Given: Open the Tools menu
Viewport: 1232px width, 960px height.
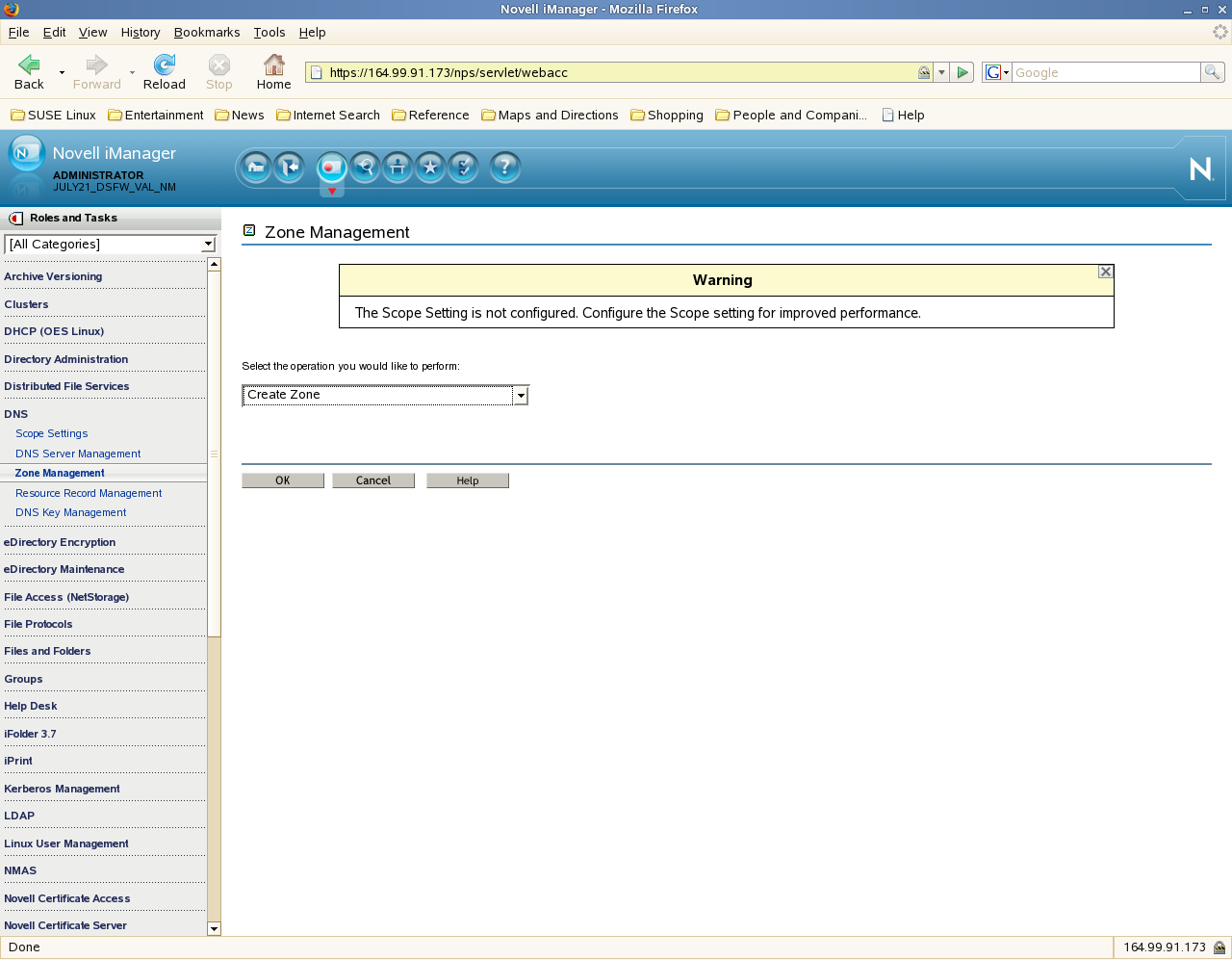Looking at the screenshot, I should [x=269, y=32].
